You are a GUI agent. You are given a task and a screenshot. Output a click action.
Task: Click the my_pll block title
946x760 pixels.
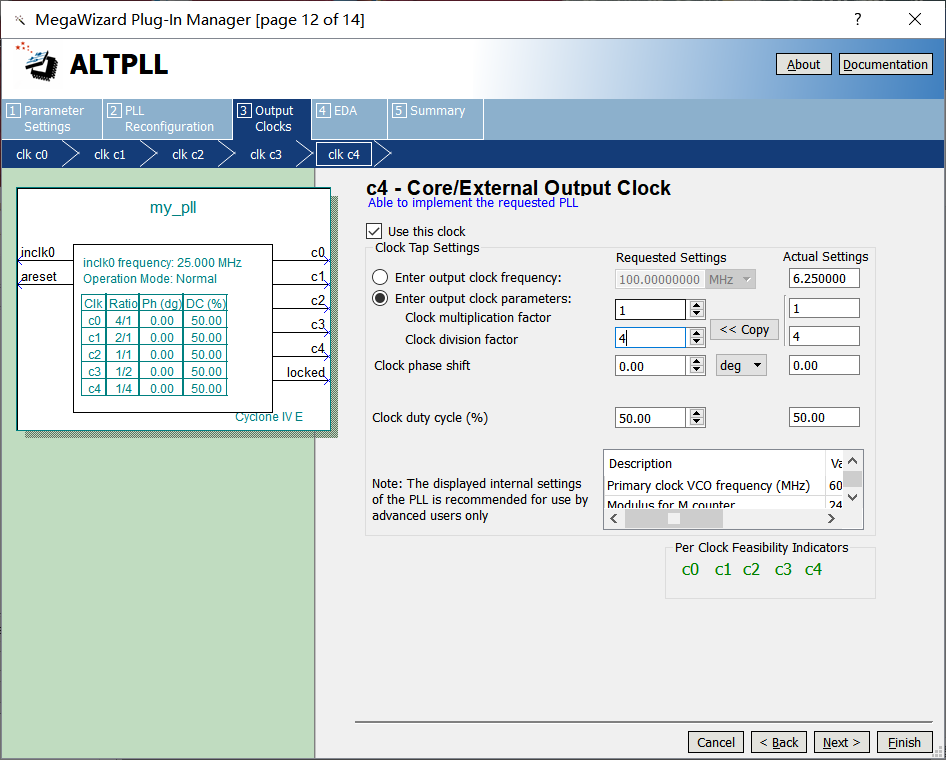[x=173, y=207]
